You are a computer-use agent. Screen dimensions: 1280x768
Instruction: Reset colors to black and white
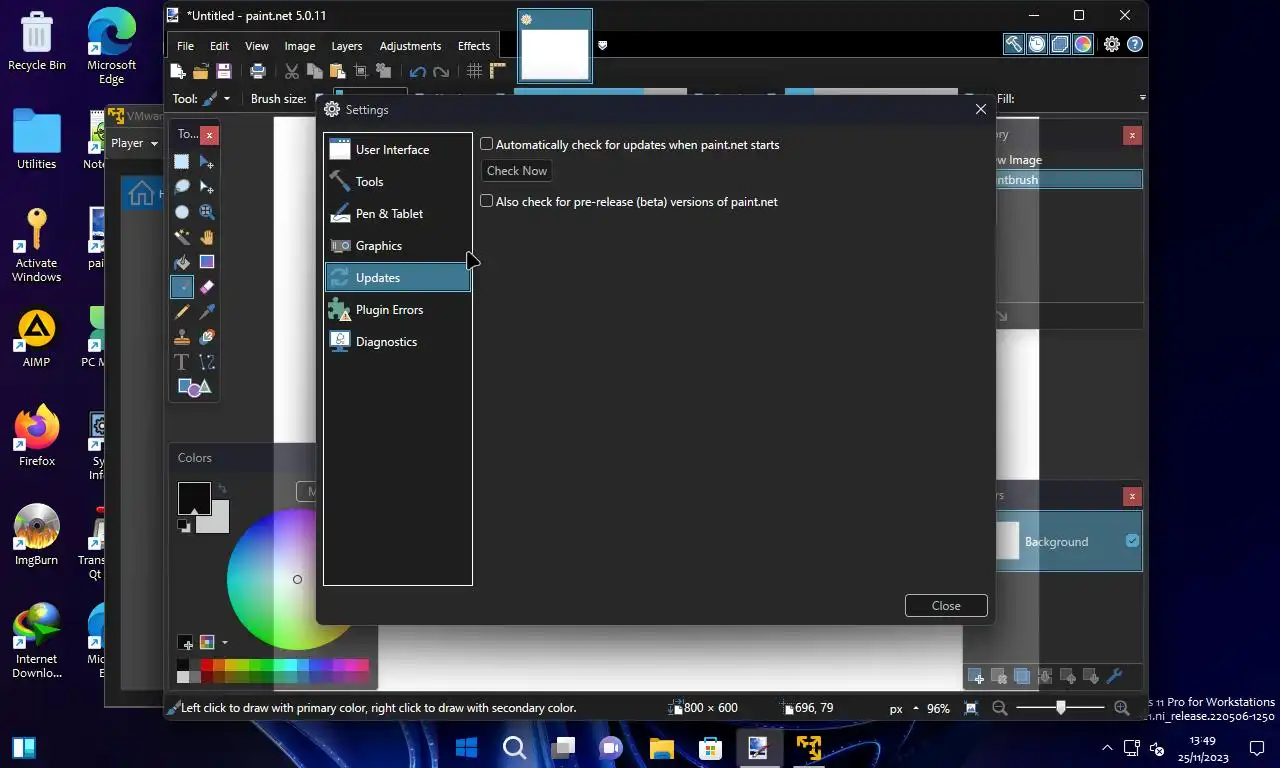(x=184, y=524)
